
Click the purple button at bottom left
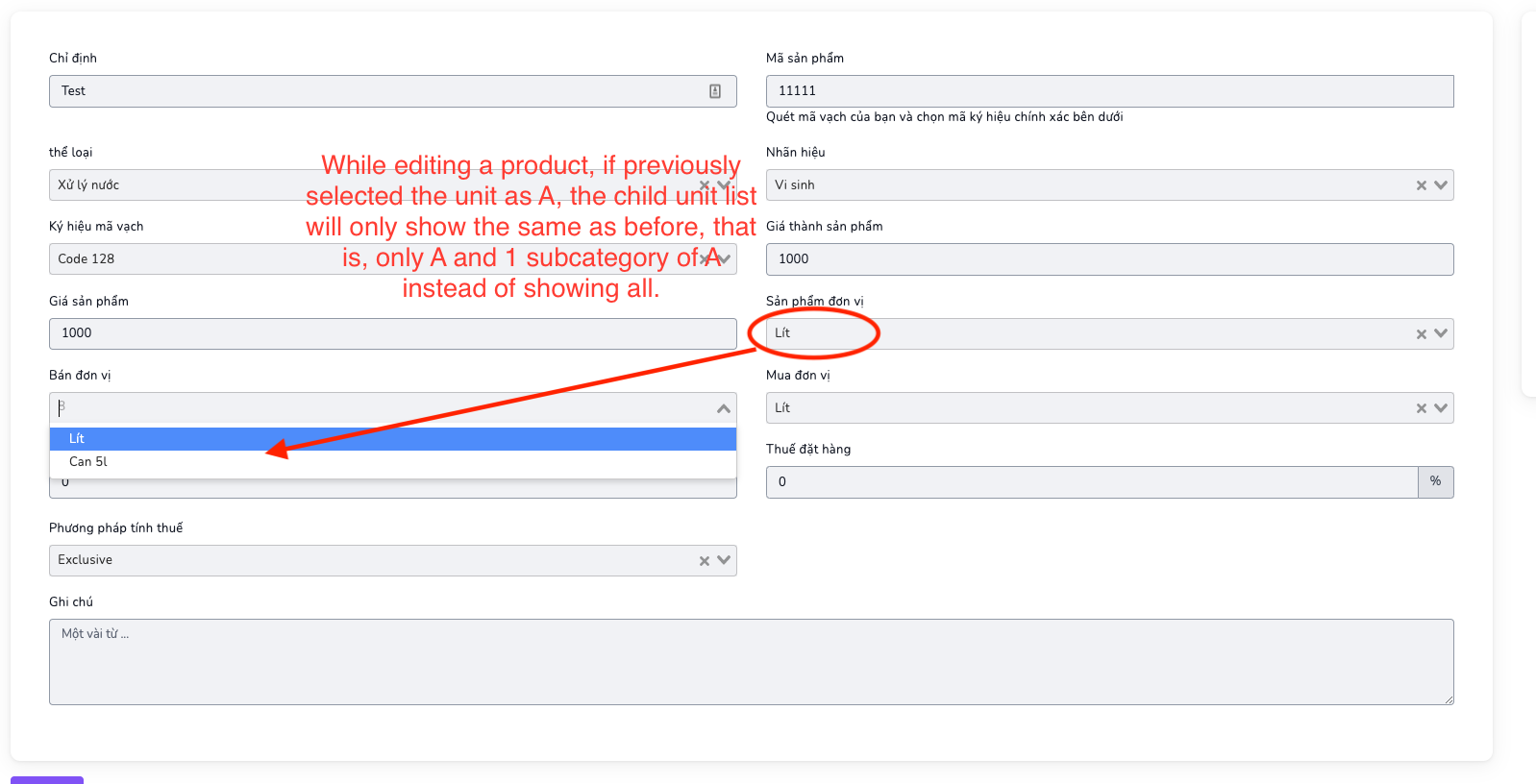point(47,780)
